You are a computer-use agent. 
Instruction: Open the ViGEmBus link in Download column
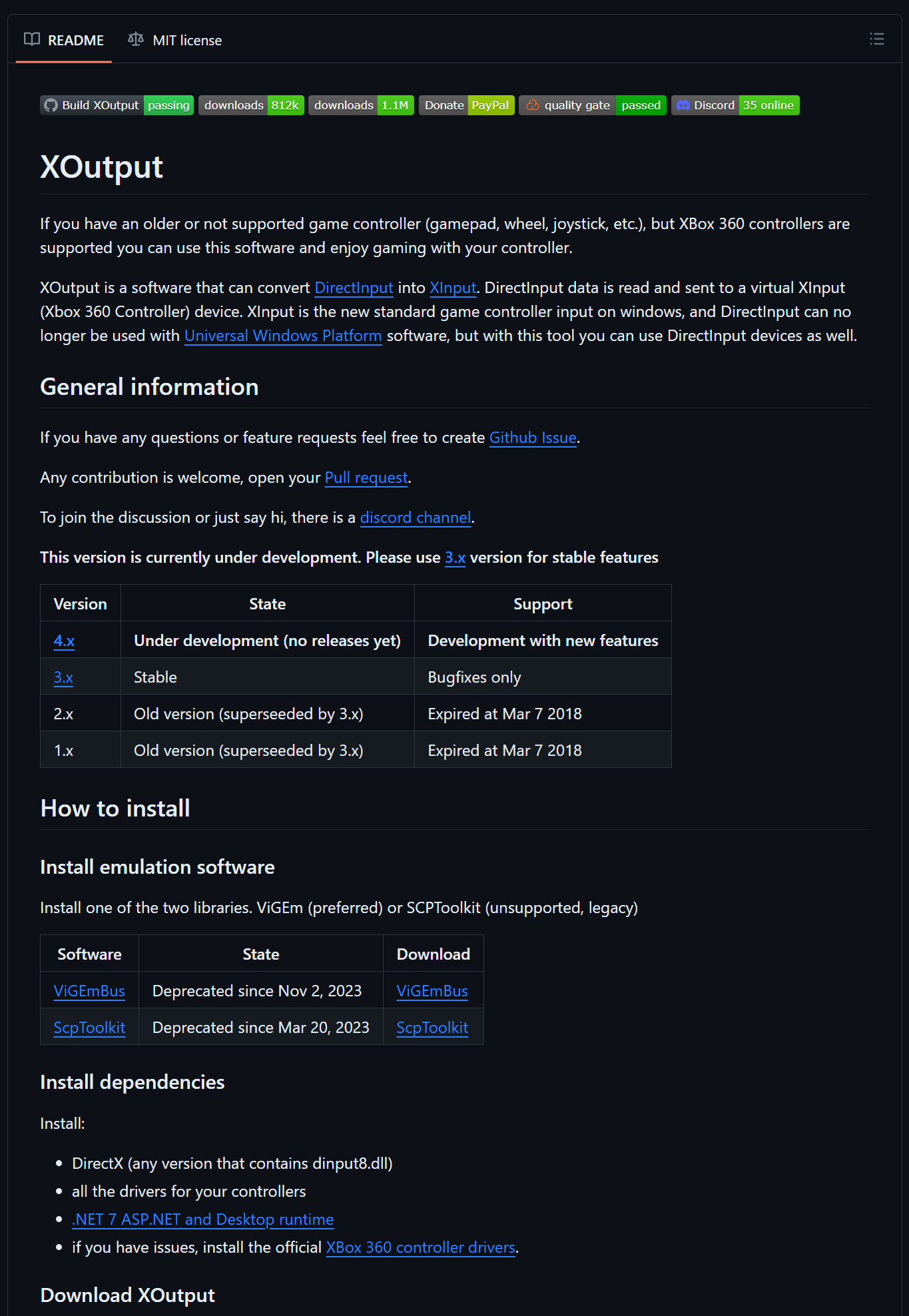(432, 991)
